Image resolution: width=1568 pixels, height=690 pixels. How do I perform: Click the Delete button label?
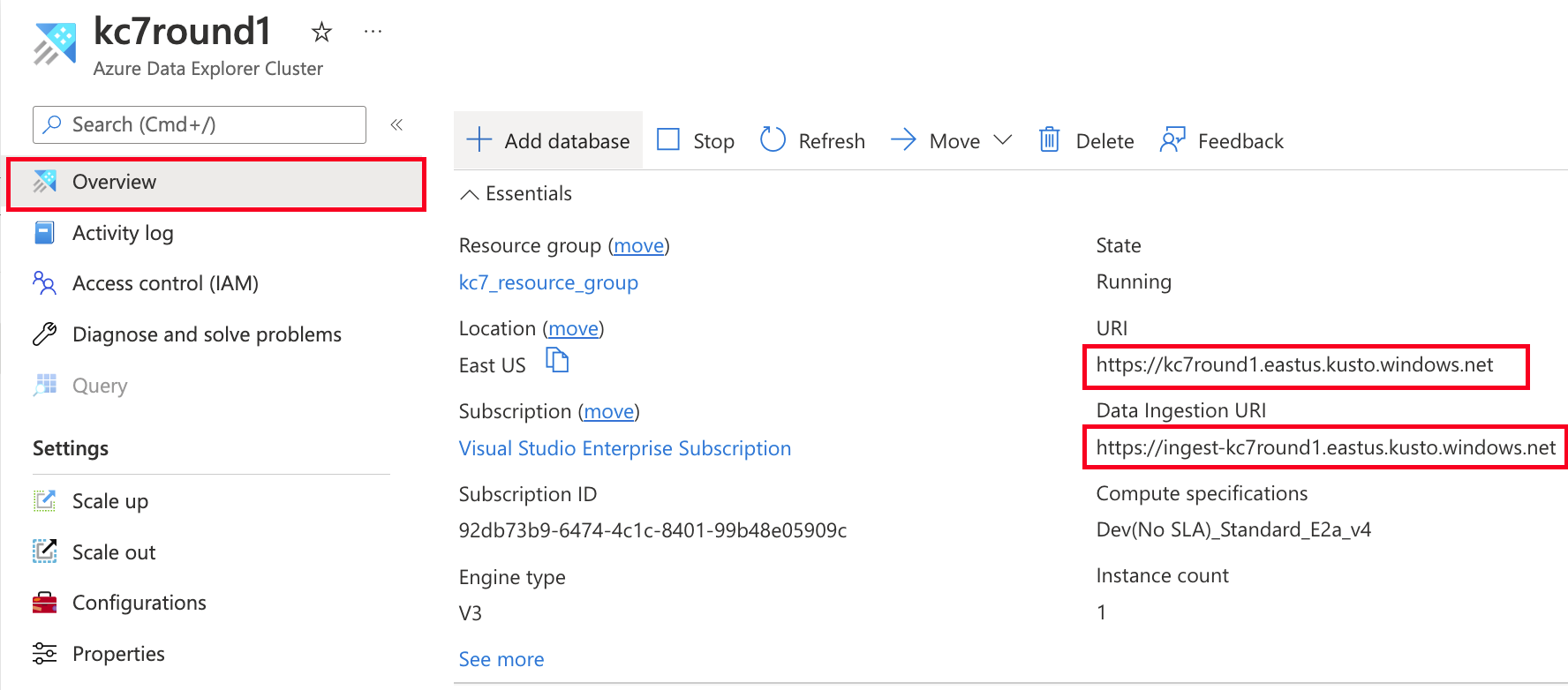(x=1104, y=141)
